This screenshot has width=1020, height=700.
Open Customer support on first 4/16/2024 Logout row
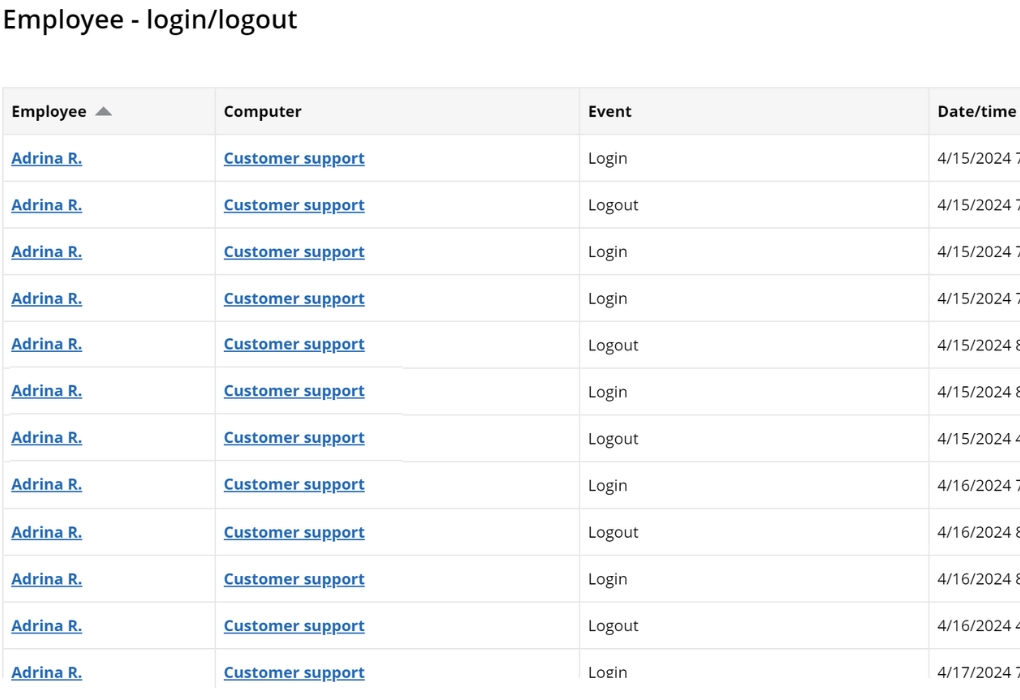(294, 532)
